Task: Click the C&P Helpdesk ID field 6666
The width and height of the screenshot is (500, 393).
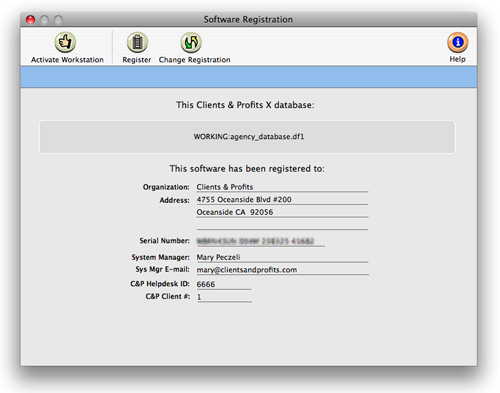Action: pos(224,284)
